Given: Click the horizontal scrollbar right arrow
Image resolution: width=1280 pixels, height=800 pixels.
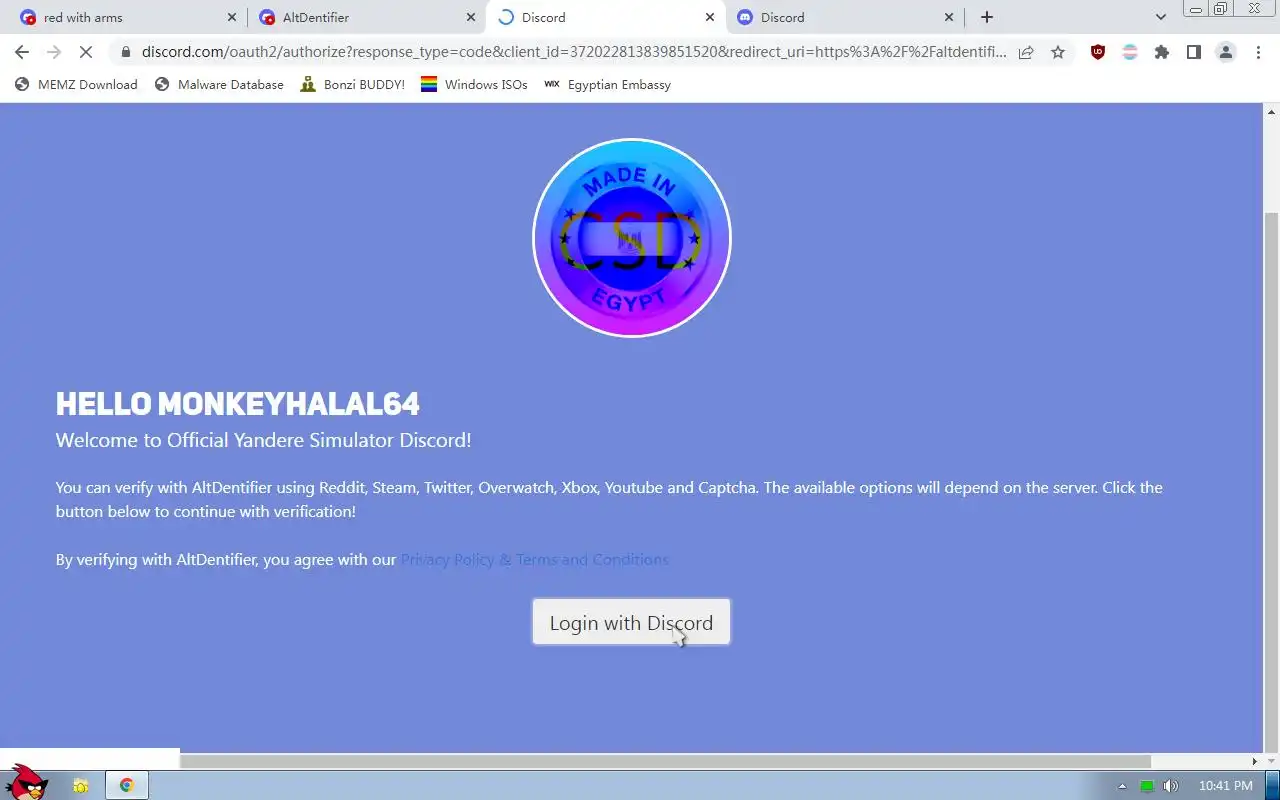Looking at the screenshot, I should (x=1255, y=761).
